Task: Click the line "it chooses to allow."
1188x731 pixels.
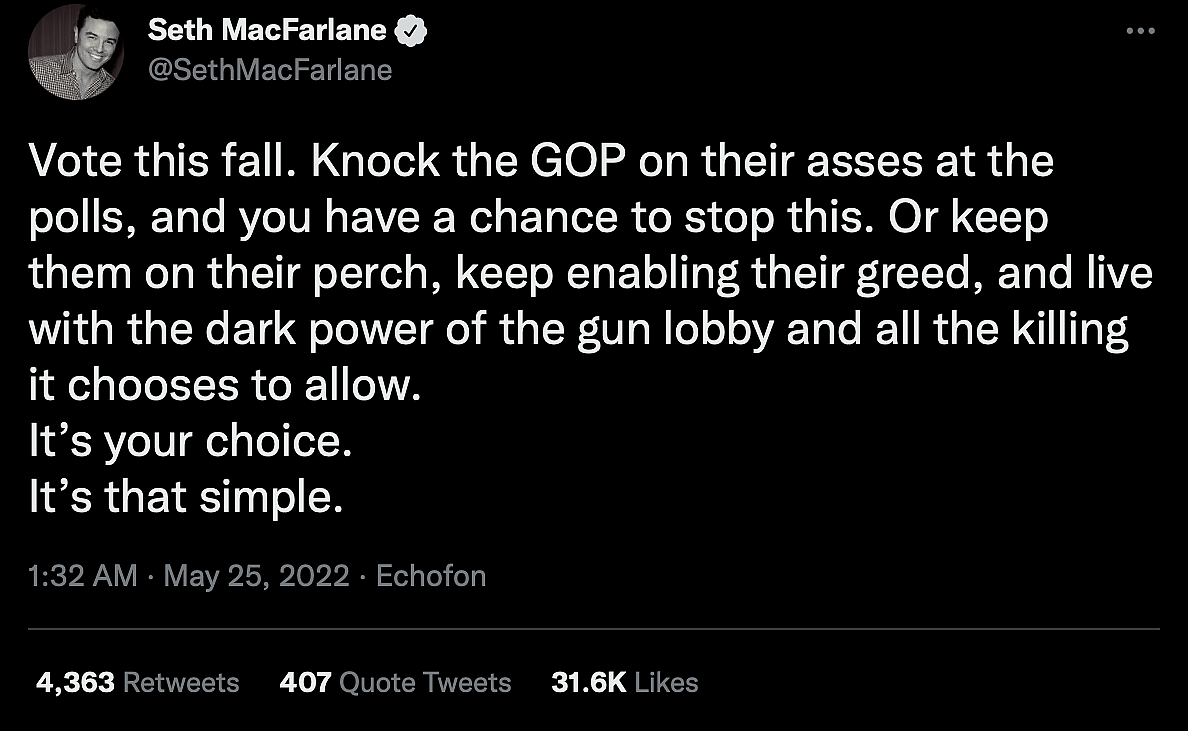Action: tap(221, 386)
